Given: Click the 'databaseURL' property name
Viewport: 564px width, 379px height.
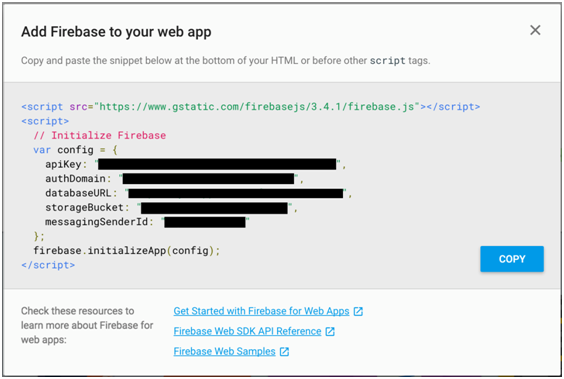Looking at the screenshot, I should [78, 193].
